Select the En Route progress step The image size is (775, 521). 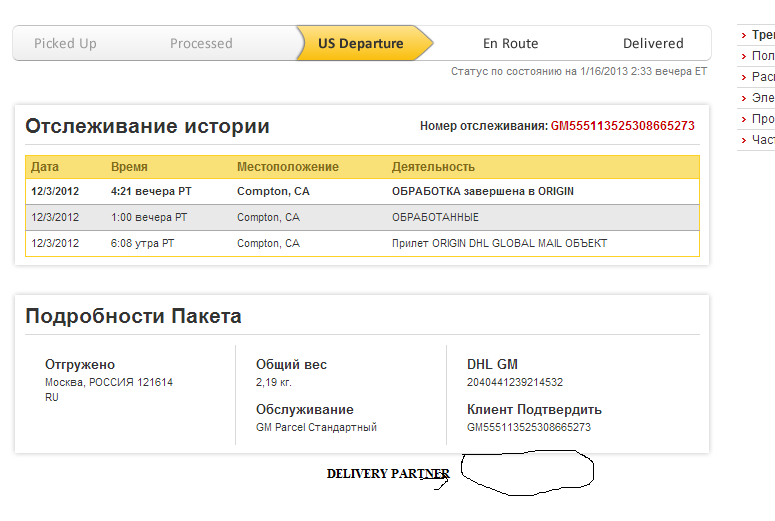[510, 44]
